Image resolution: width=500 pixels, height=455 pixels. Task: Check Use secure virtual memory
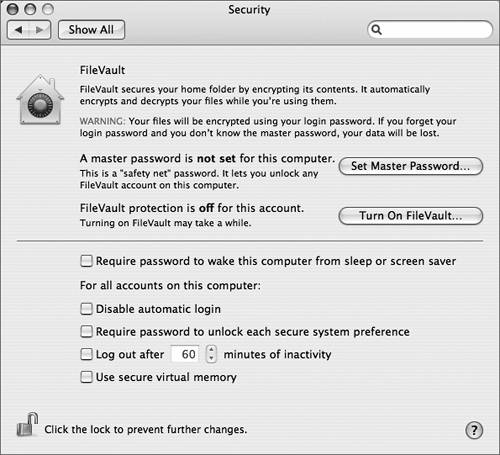click(x=86, y=377)
